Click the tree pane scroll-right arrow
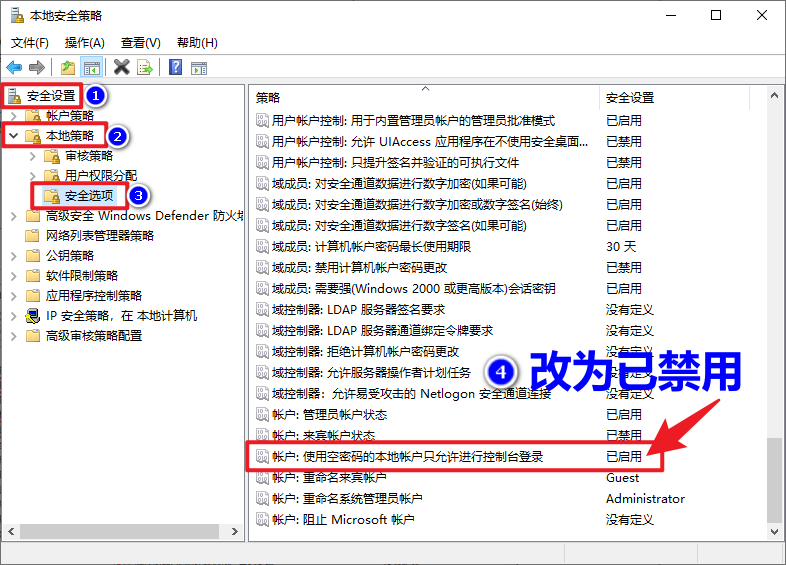The image size is (786, 565). coord(235,531)
